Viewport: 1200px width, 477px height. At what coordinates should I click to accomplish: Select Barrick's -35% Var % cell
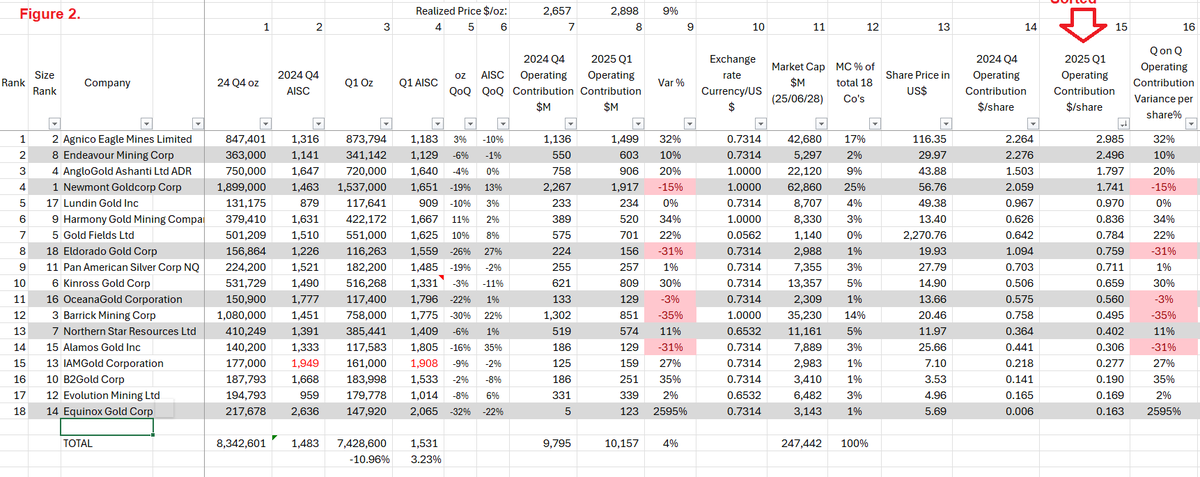(672, 315)
